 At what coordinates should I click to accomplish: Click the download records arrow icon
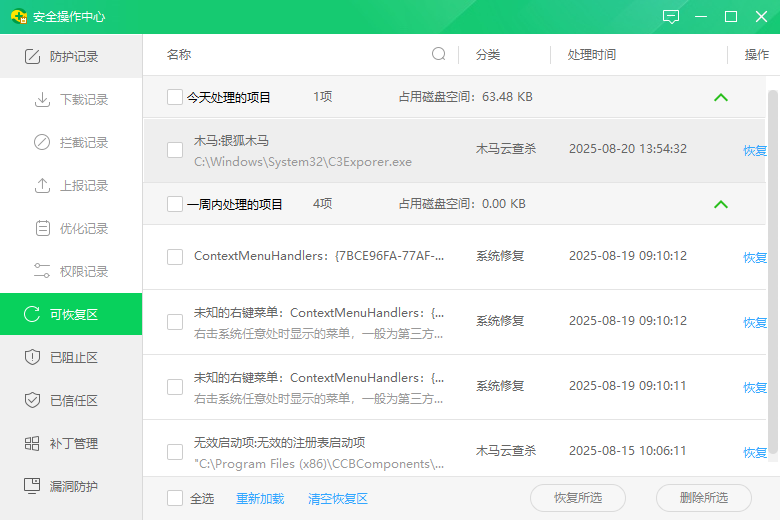(42, 100)
